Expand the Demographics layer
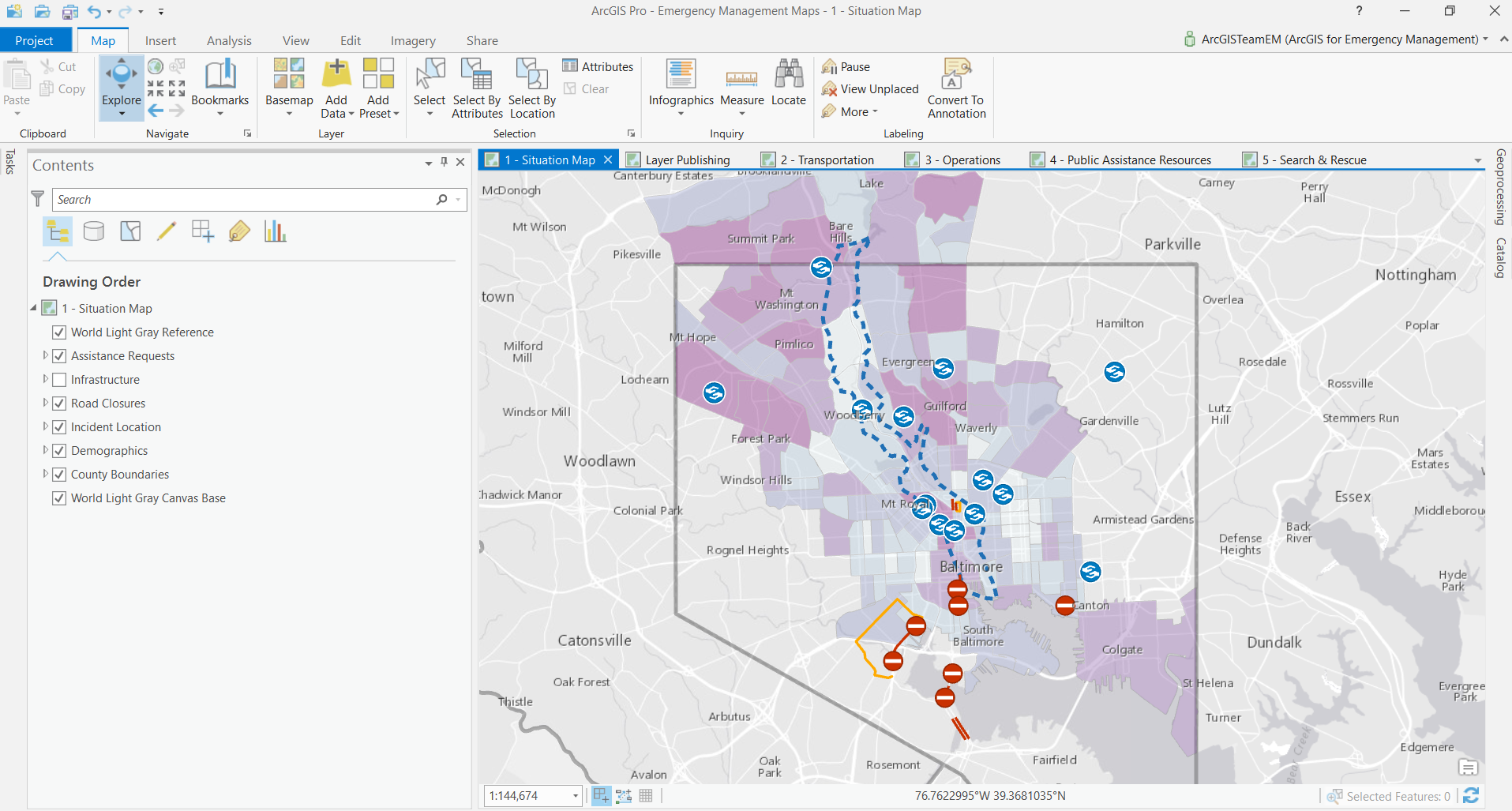This screenshot has height=811, width=1512. (x=45, y=450)
